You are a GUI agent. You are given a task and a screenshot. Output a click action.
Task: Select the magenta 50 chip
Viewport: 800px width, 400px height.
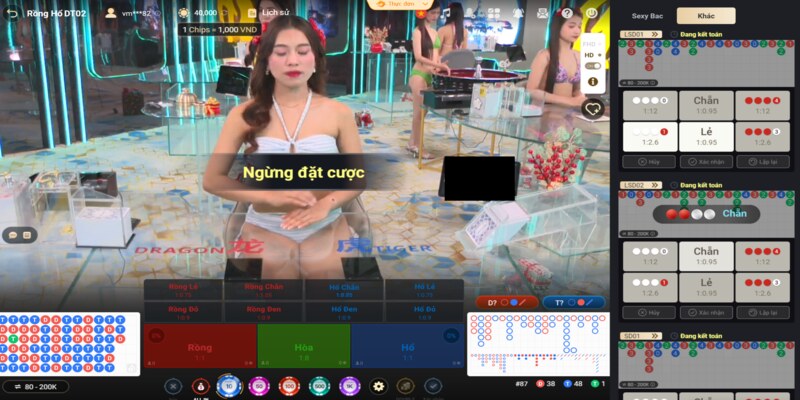coord(259,386)
